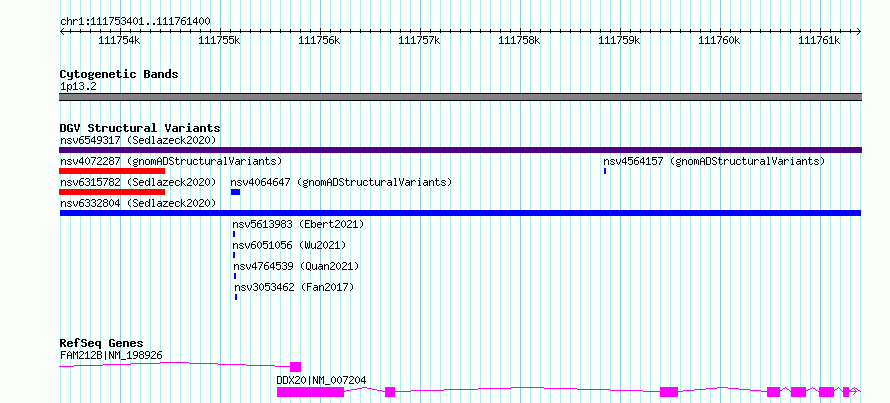890x403 pixels.
Task: Click the DGV Structural Variants track title
Action: (140, 128)
